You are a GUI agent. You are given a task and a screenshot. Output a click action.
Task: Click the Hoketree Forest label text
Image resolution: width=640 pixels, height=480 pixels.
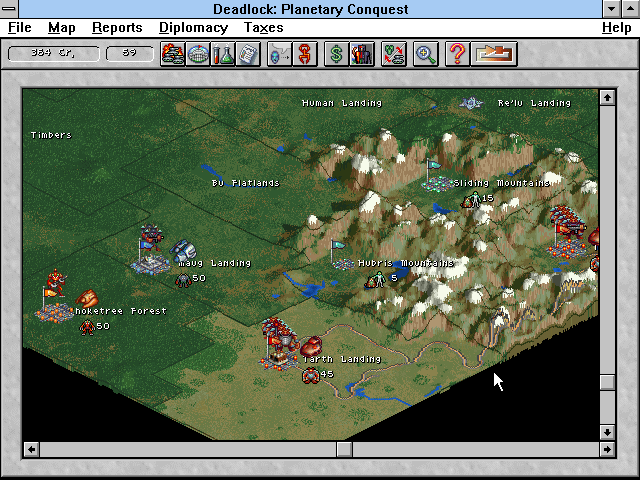click(x=121, y=311)
